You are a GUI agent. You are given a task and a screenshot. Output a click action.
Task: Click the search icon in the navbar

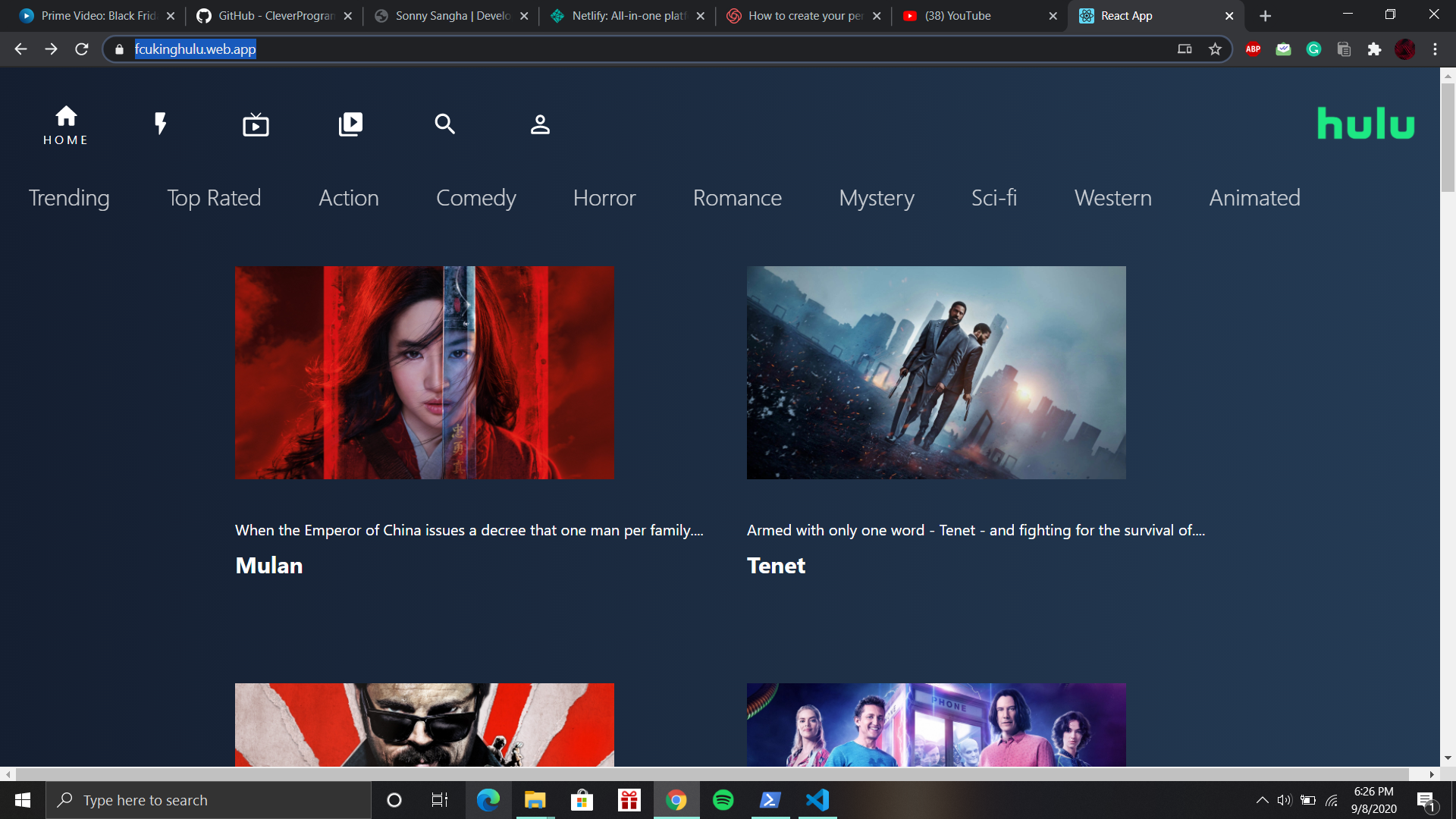444,124
